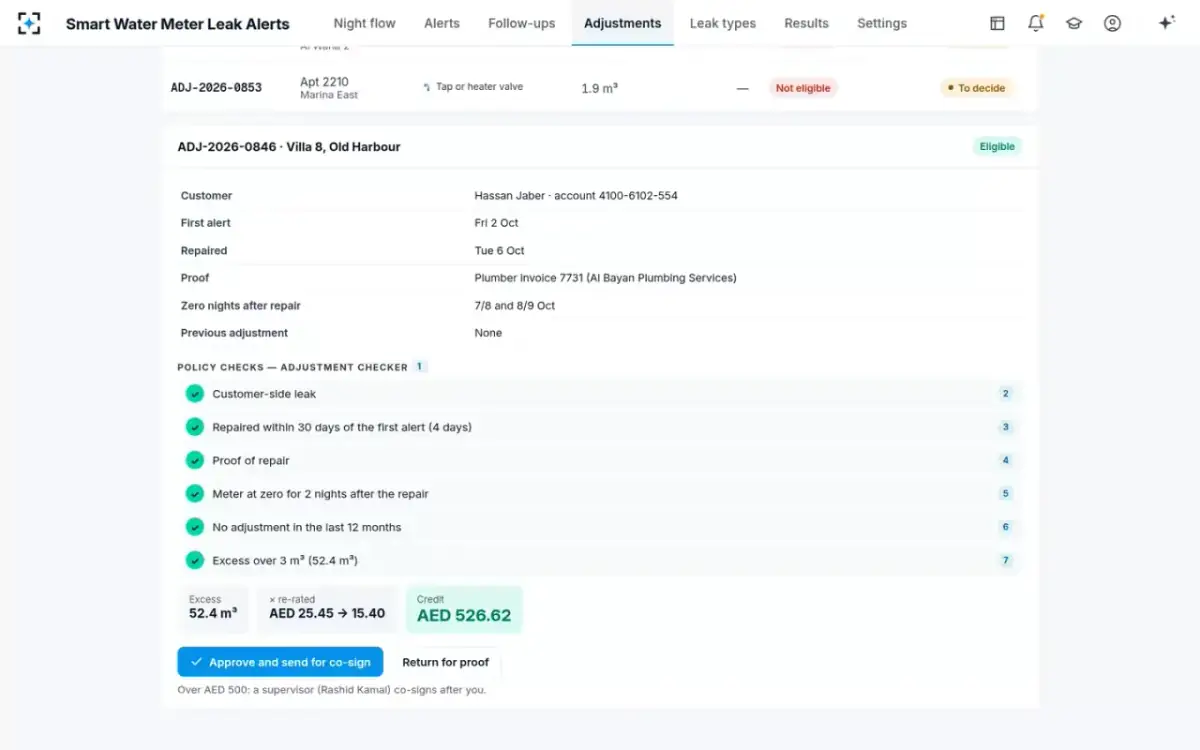1200x750 pixels.
Task: Click the Customer-side leak green check icon
Action: [195, 394]
